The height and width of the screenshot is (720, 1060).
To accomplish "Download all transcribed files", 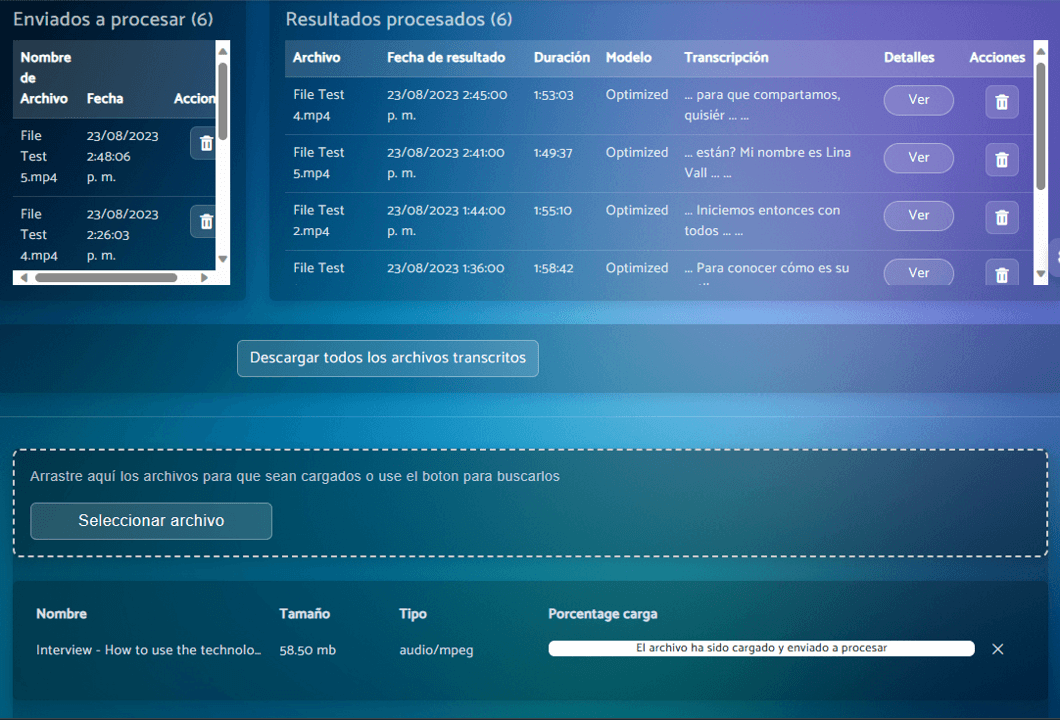I will point(387,358).
